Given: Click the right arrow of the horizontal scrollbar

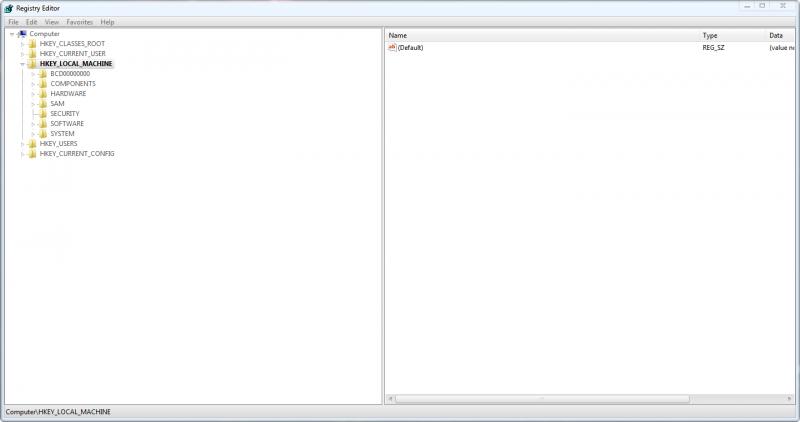Looking at the screenshot, I should point(789,399).
